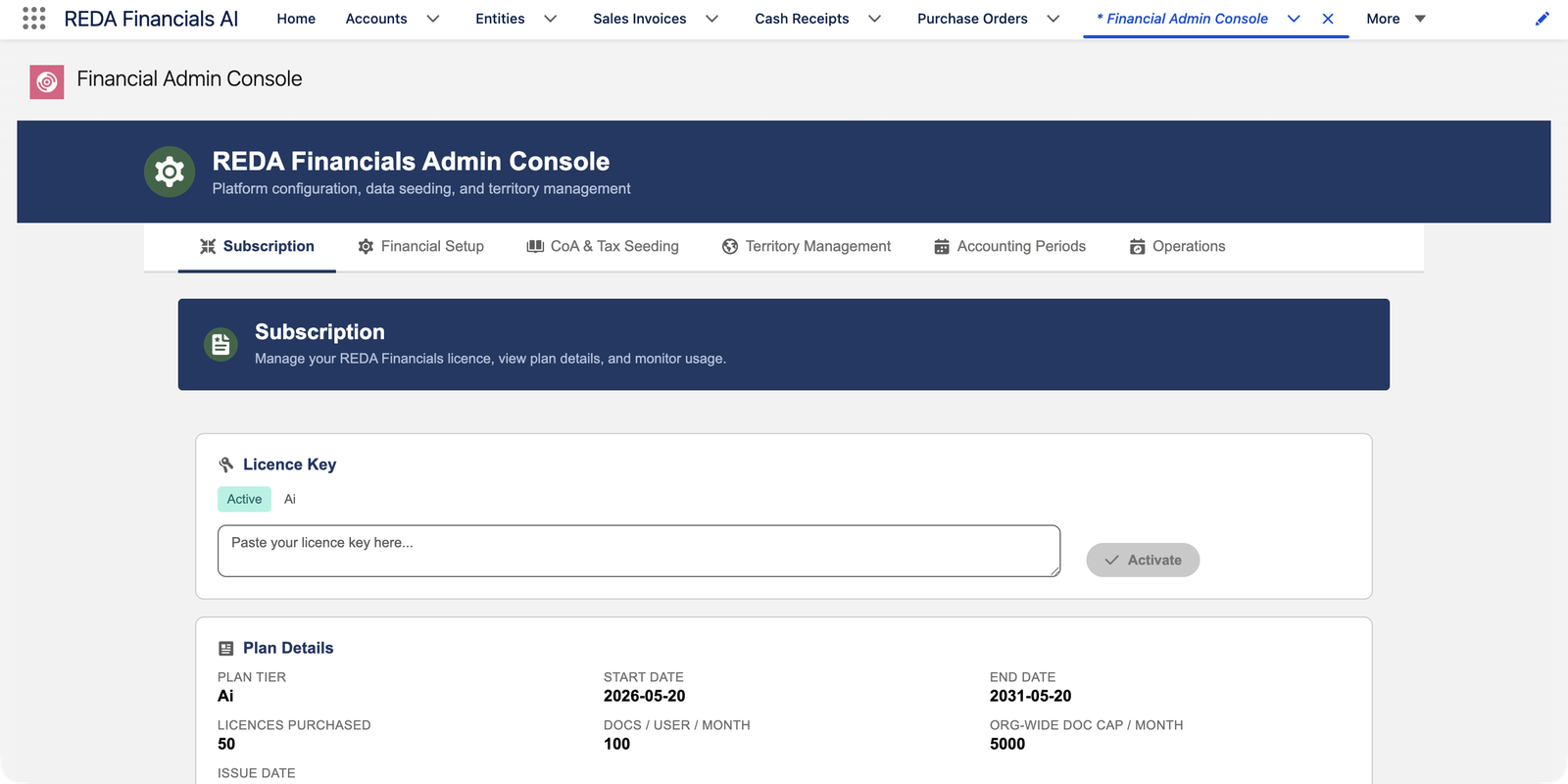Image resolution: width=1568 pixels, height=784 pixels.
Task: Close the Financial Admin Console tab
Action: coord(1328,19)
